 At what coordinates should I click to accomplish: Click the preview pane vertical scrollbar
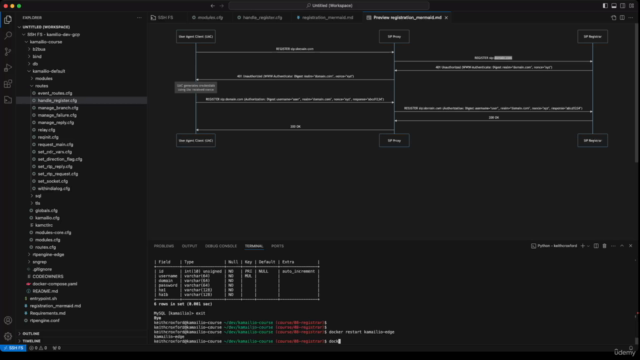pos(637,94)
